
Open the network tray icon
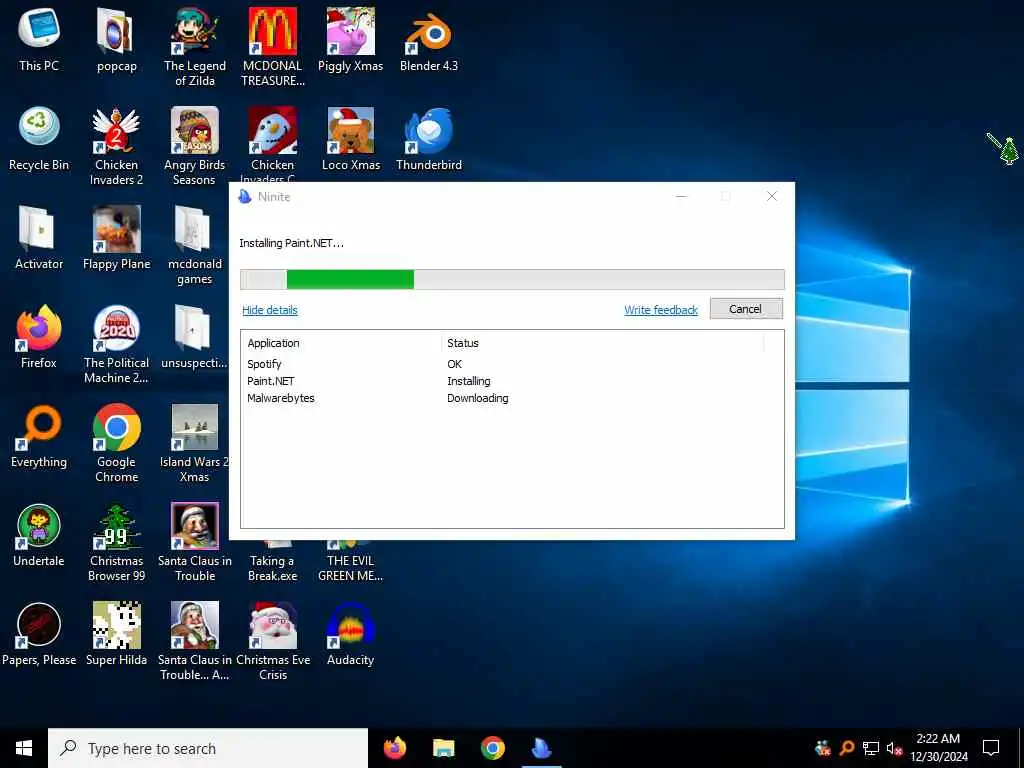(x=871, y=748)
